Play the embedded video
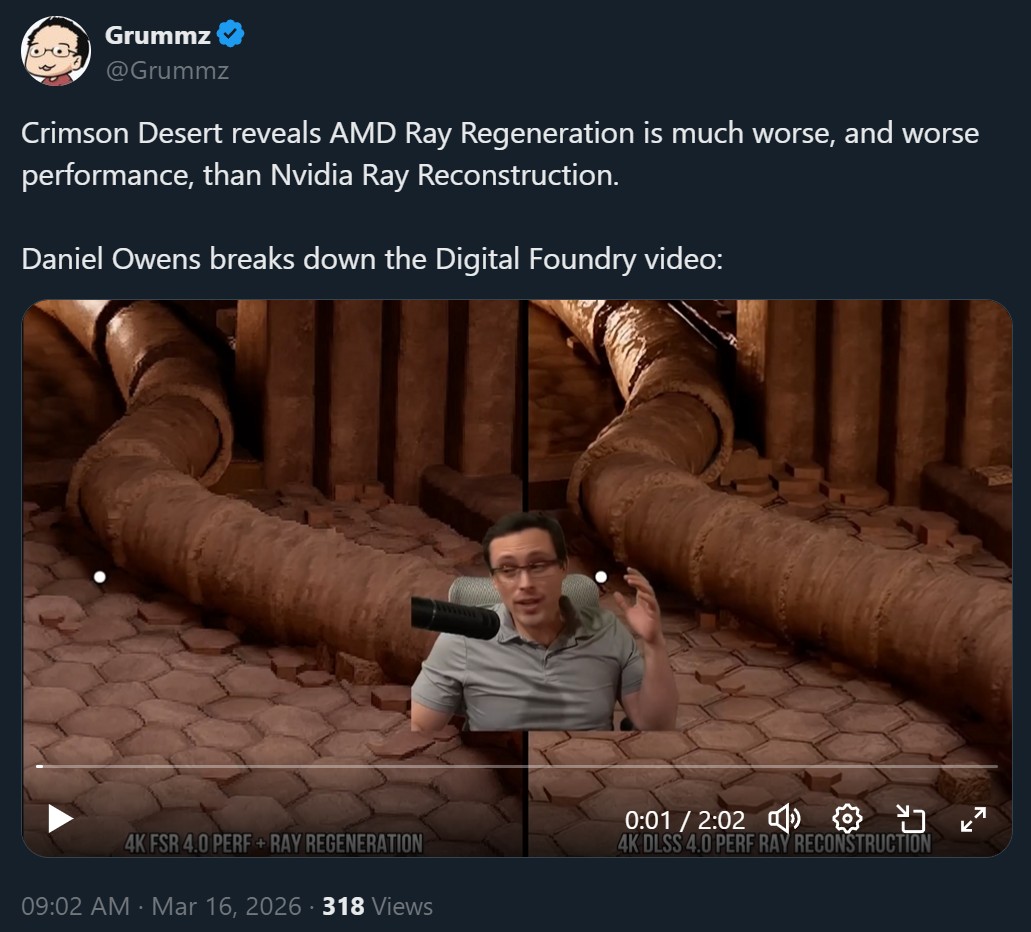Image resolution: width=1031 pixels, height=932 pixels. (60, 819)
